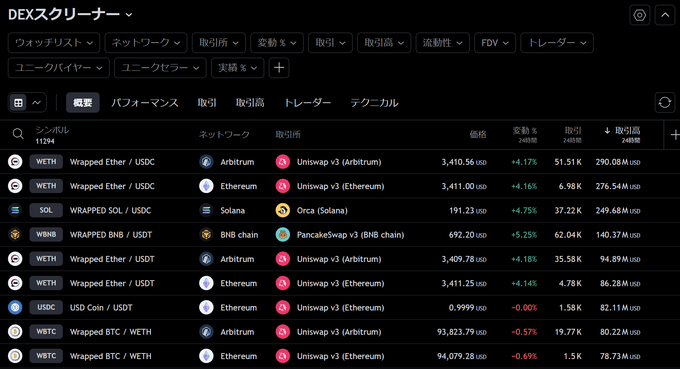Click the table layout grid icon

point(18,103)
